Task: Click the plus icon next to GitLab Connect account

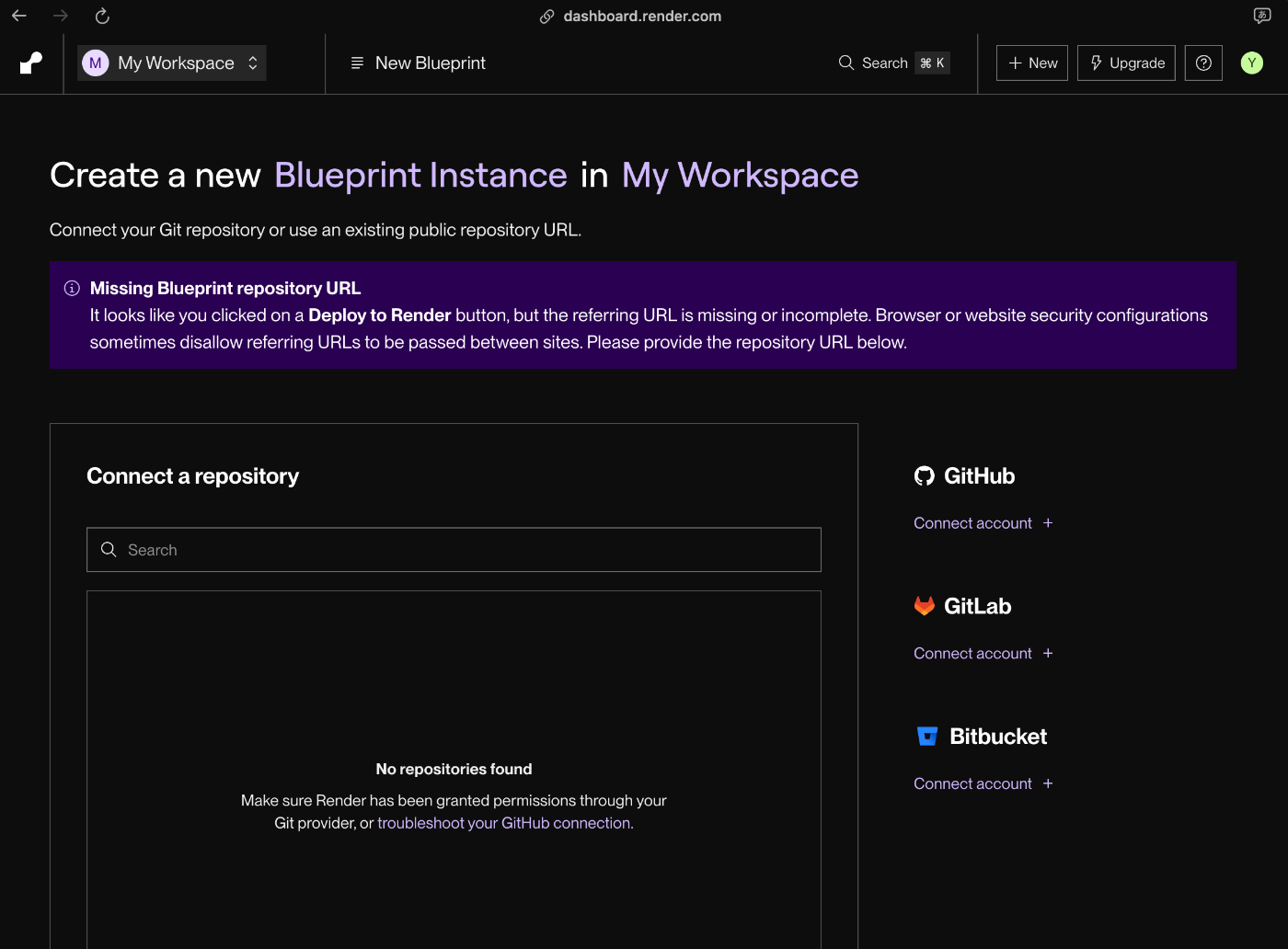Action: tap(1048, 654)
